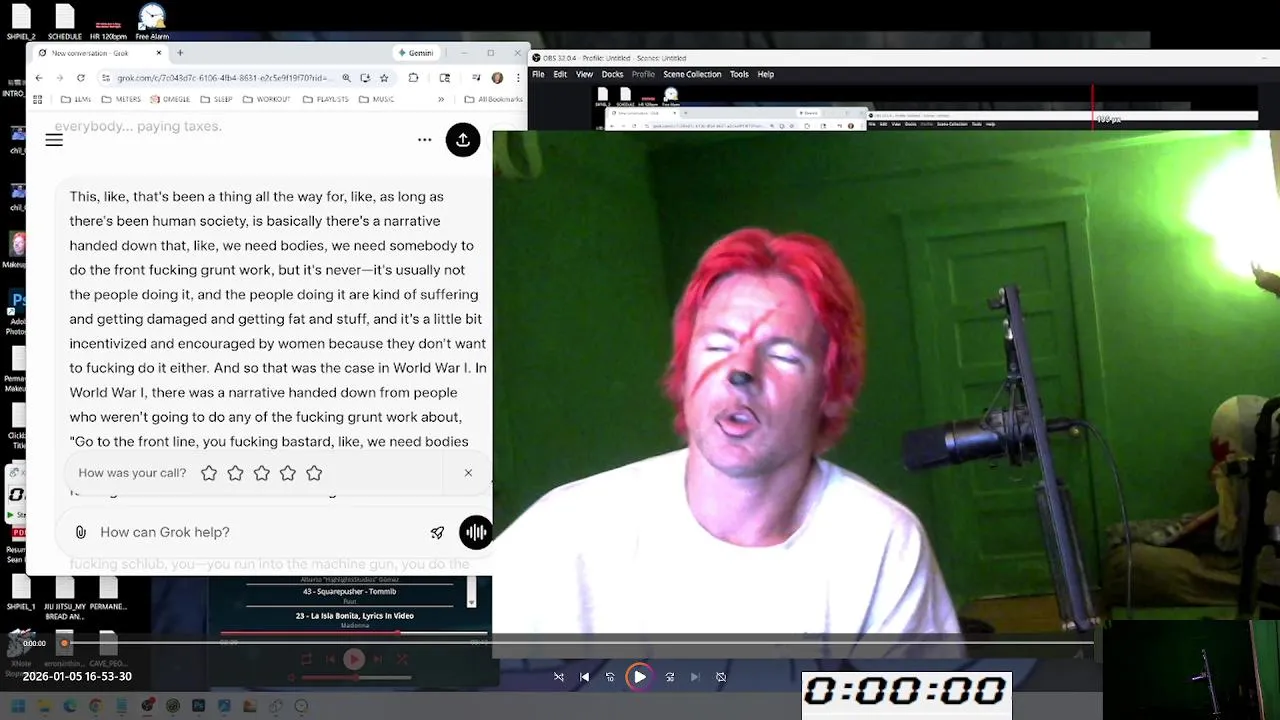This screenshot has height=720, width=1280.
Task: Open the OMEGLE bookmark
Action: click(170, 100)
